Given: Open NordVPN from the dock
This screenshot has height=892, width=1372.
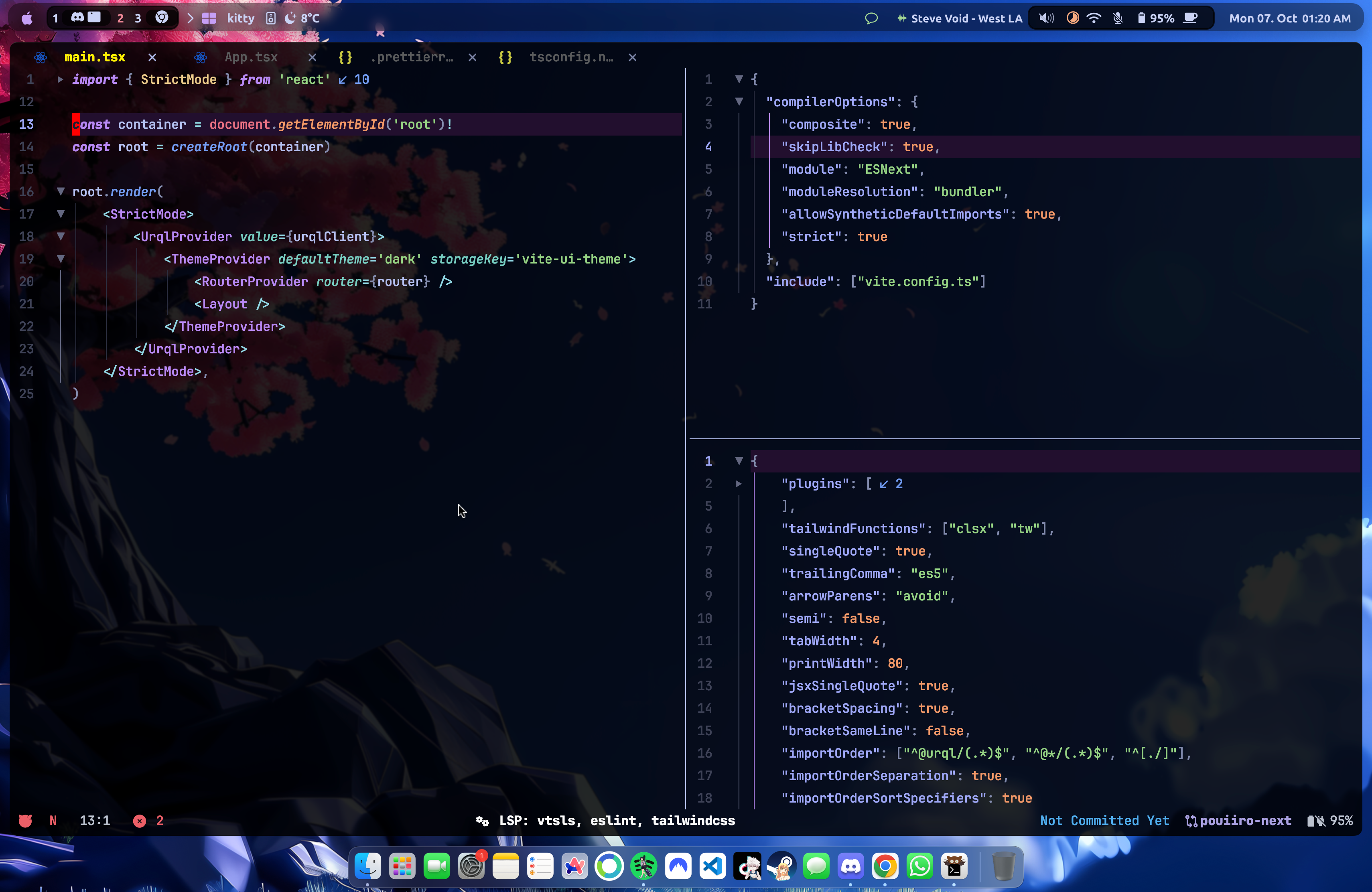Looking at the screenshot, I should click(678, 866).
